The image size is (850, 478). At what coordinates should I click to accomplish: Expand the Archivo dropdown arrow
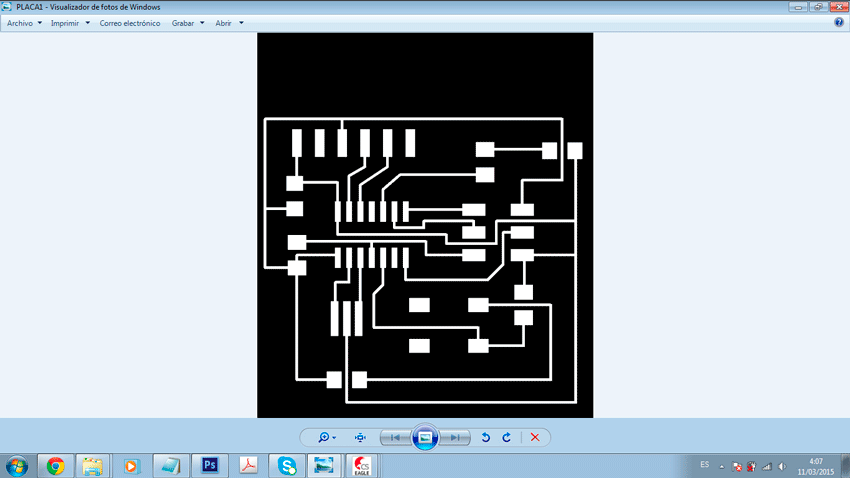(40, 23)
